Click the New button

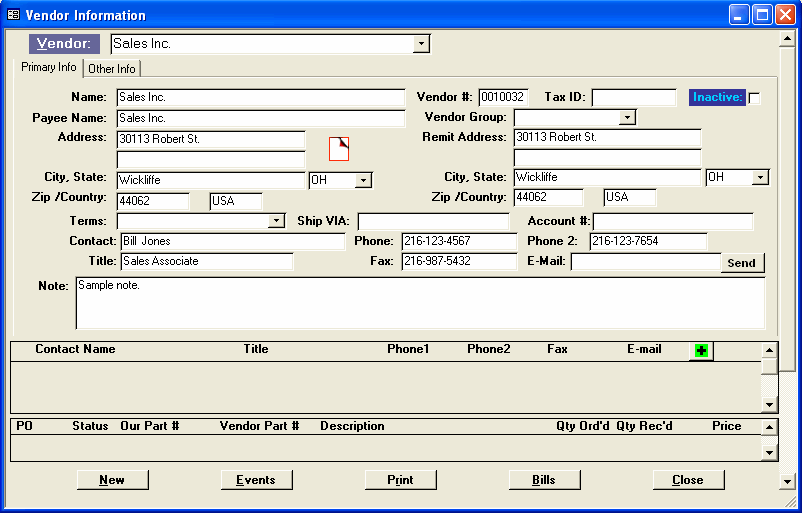(112, 480)
